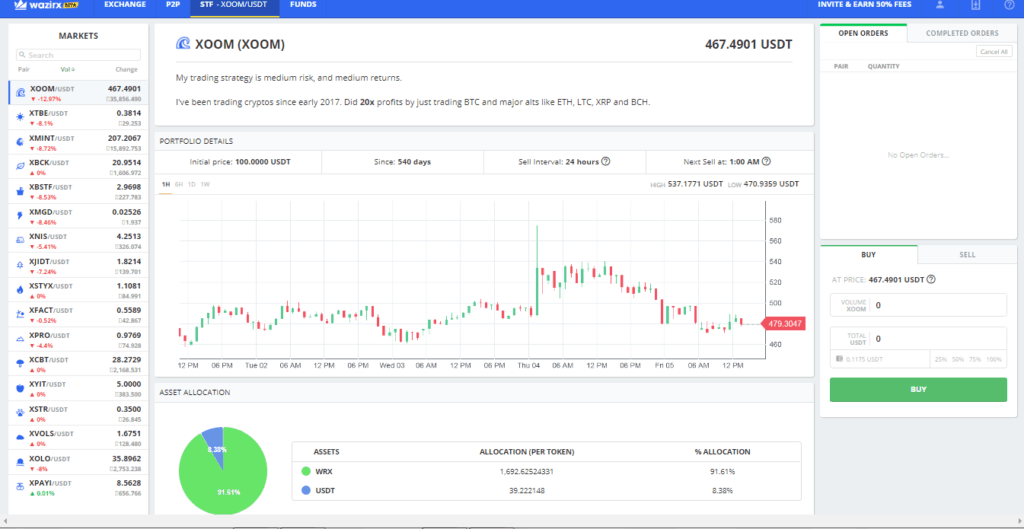Open the help question mark in header
This screenshot has height=529, width=1024.
pos(1008,5)
